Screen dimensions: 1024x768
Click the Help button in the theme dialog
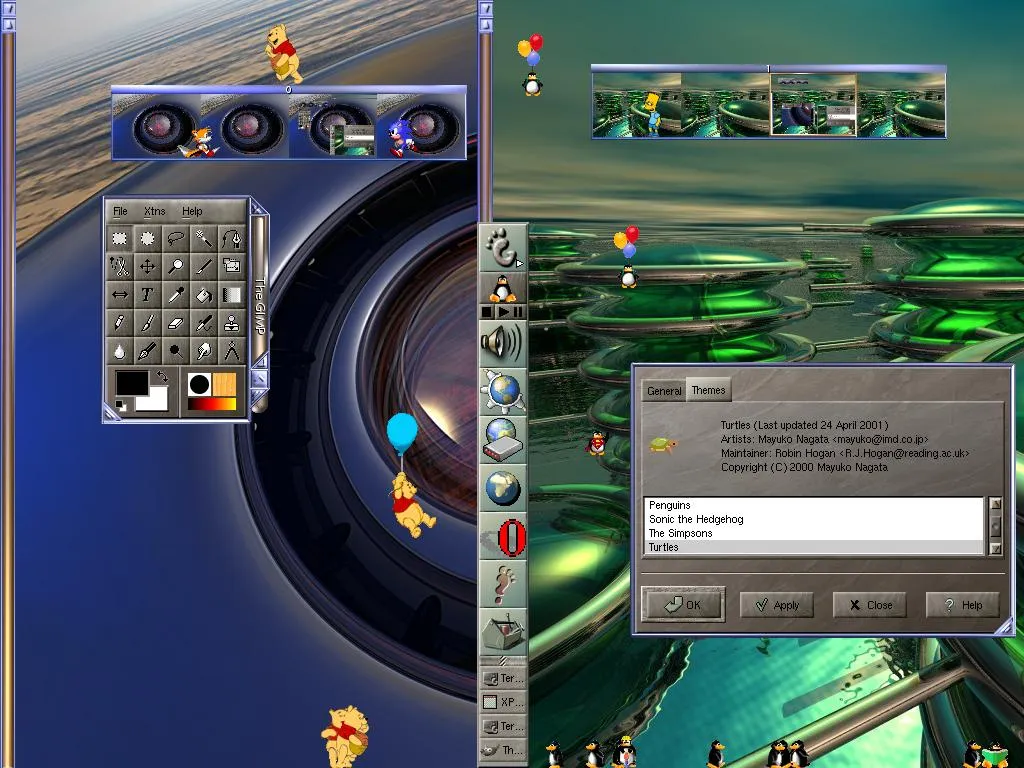coord(962,605)
